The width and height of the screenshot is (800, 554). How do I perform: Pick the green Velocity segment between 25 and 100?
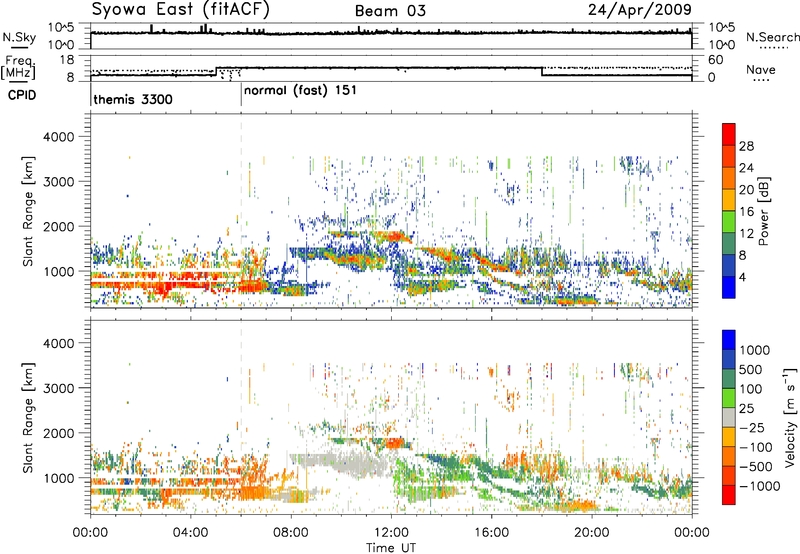coord(729,398)
